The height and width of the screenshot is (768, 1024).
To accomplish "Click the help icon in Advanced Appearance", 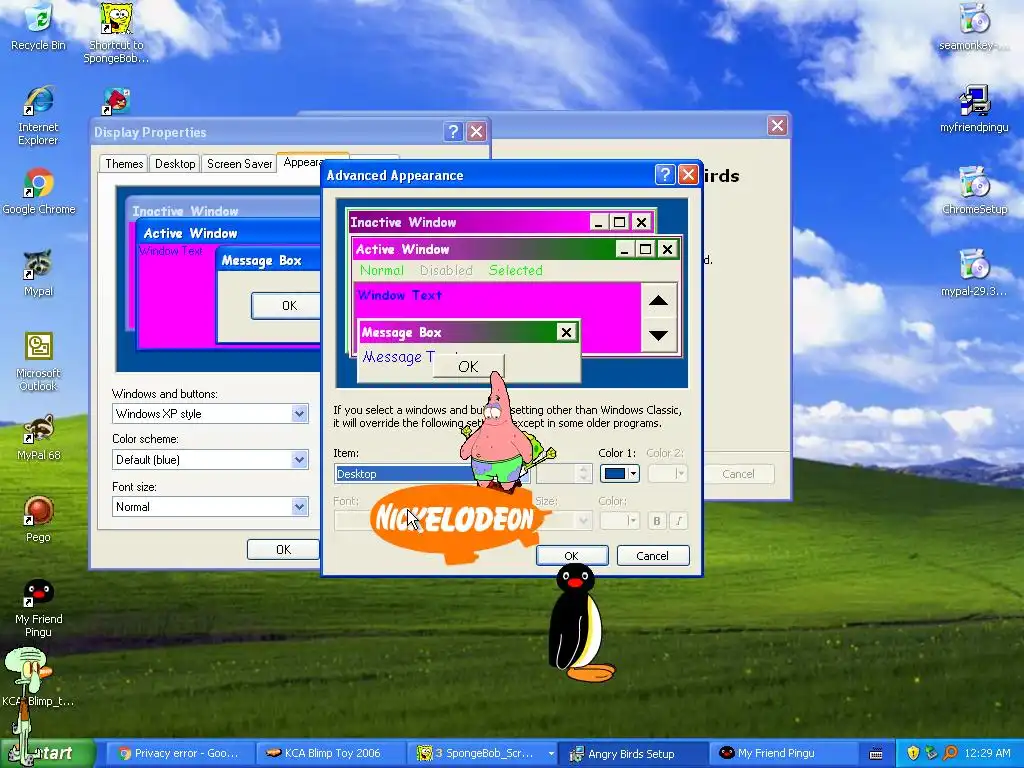I will point(664,174).
